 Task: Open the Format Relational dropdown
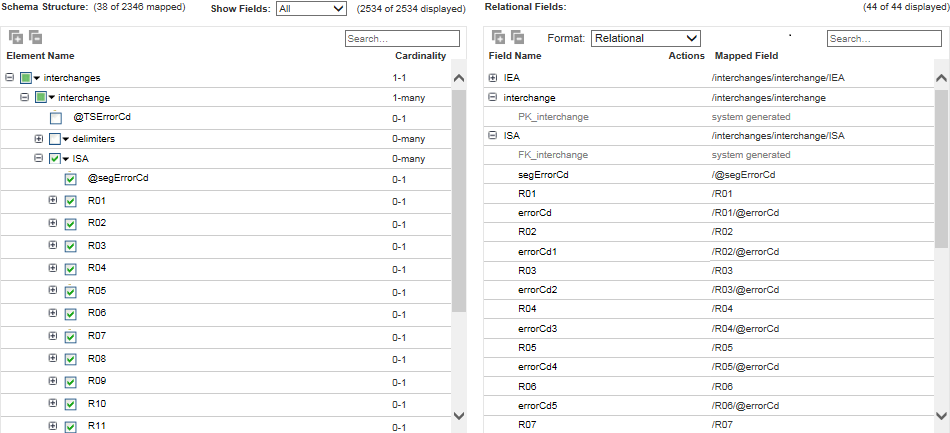click(646, 38)
